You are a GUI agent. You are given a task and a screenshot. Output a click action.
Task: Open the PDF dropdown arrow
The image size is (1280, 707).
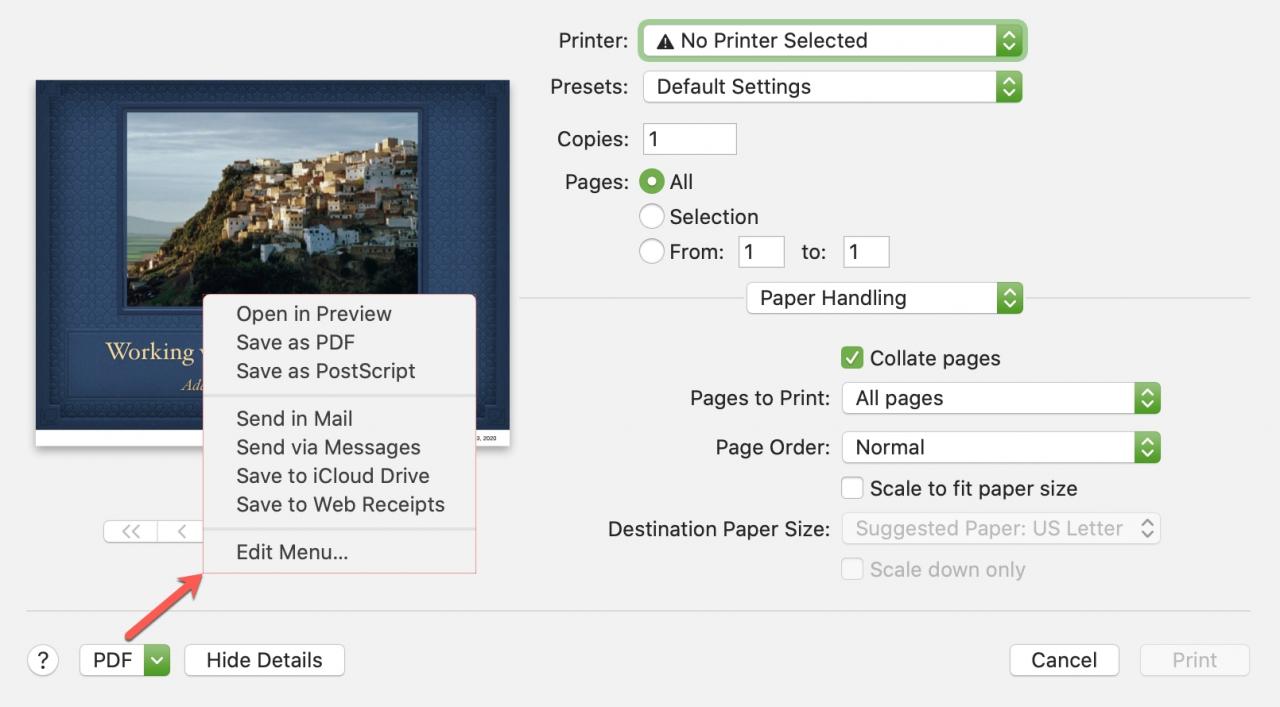tap(157, 660)
